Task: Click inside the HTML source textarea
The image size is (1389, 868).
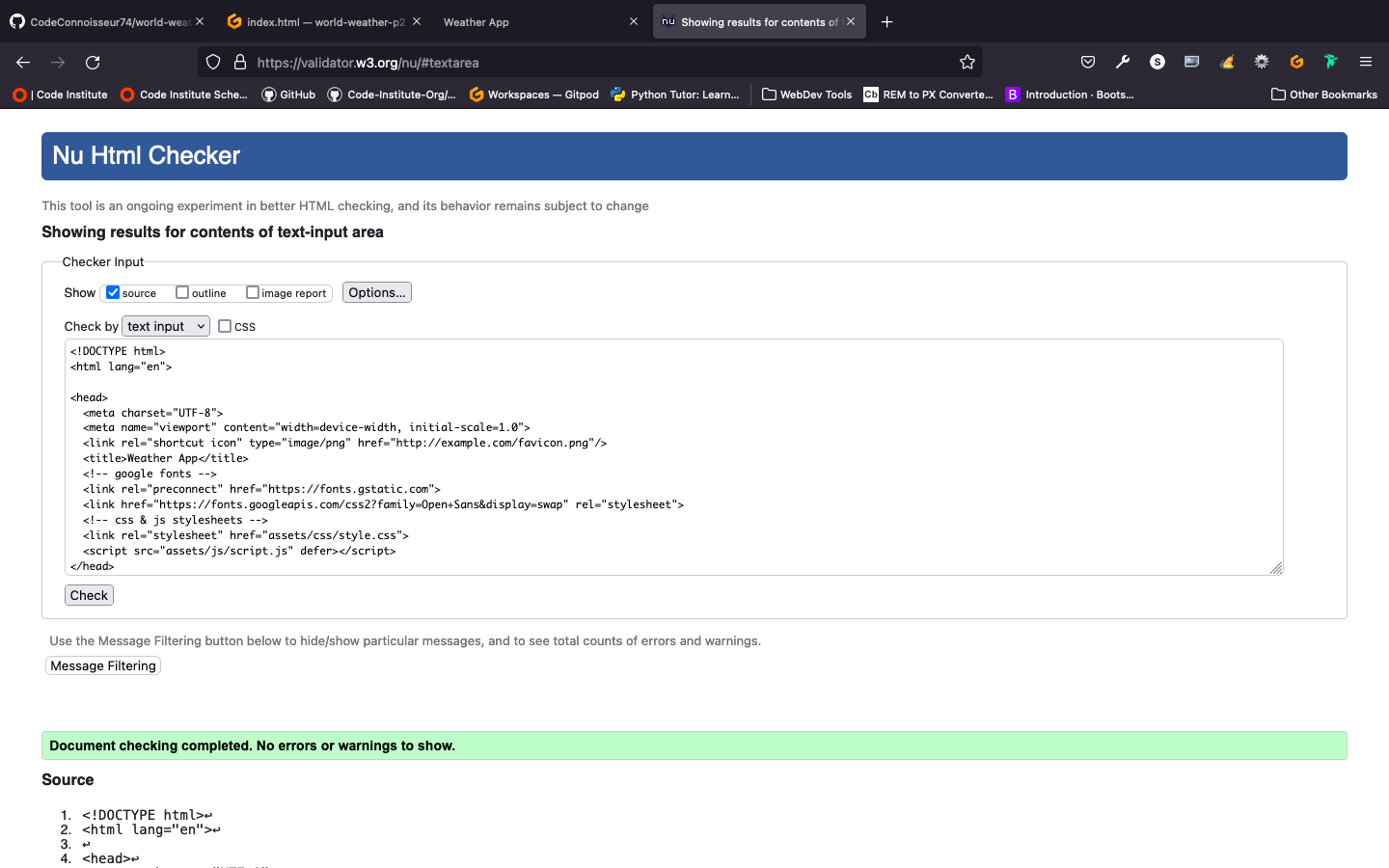Action: tap(673, 457)
